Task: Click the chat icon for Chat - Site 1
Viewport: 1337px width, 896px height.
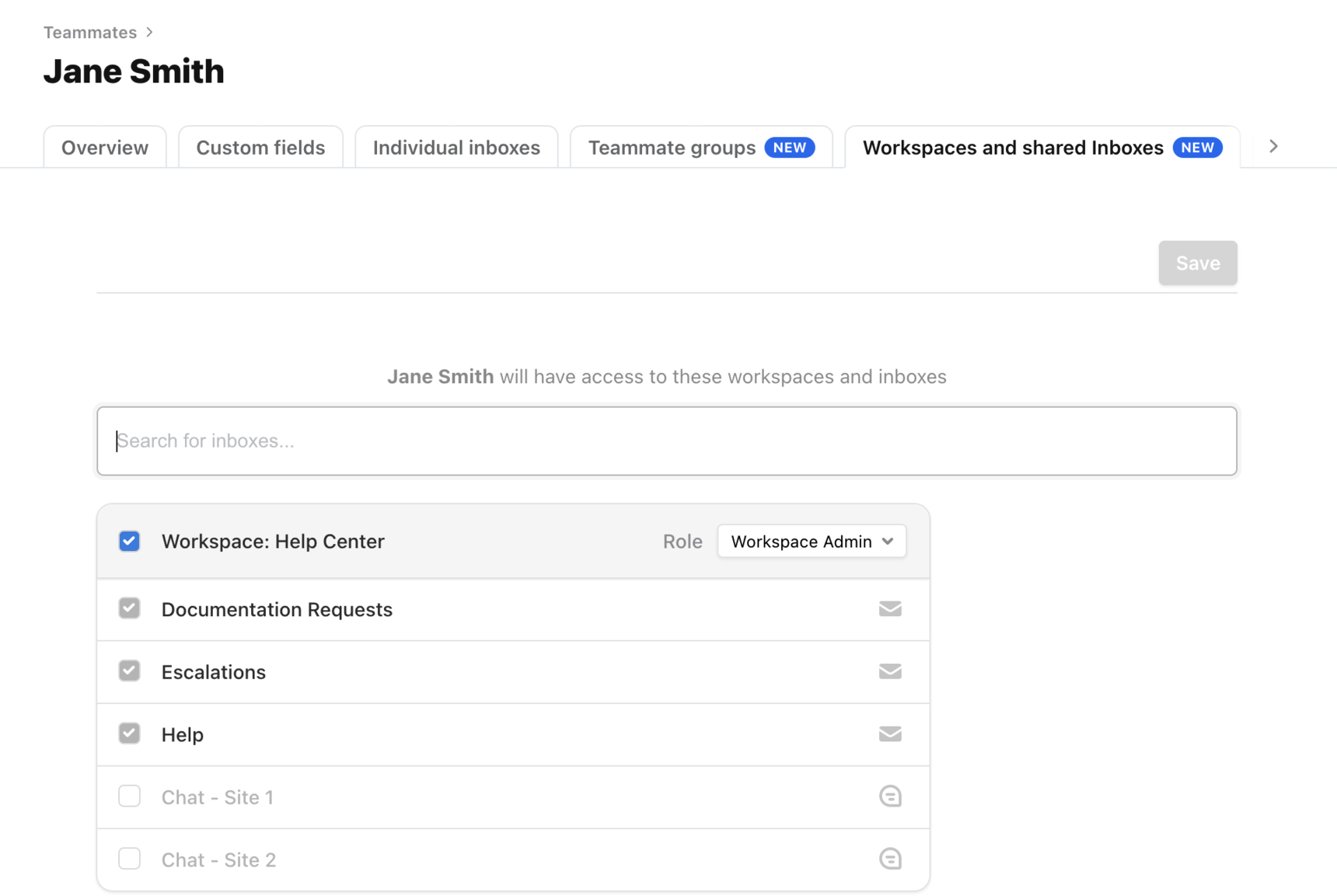Action: click(x=890, y=797)
